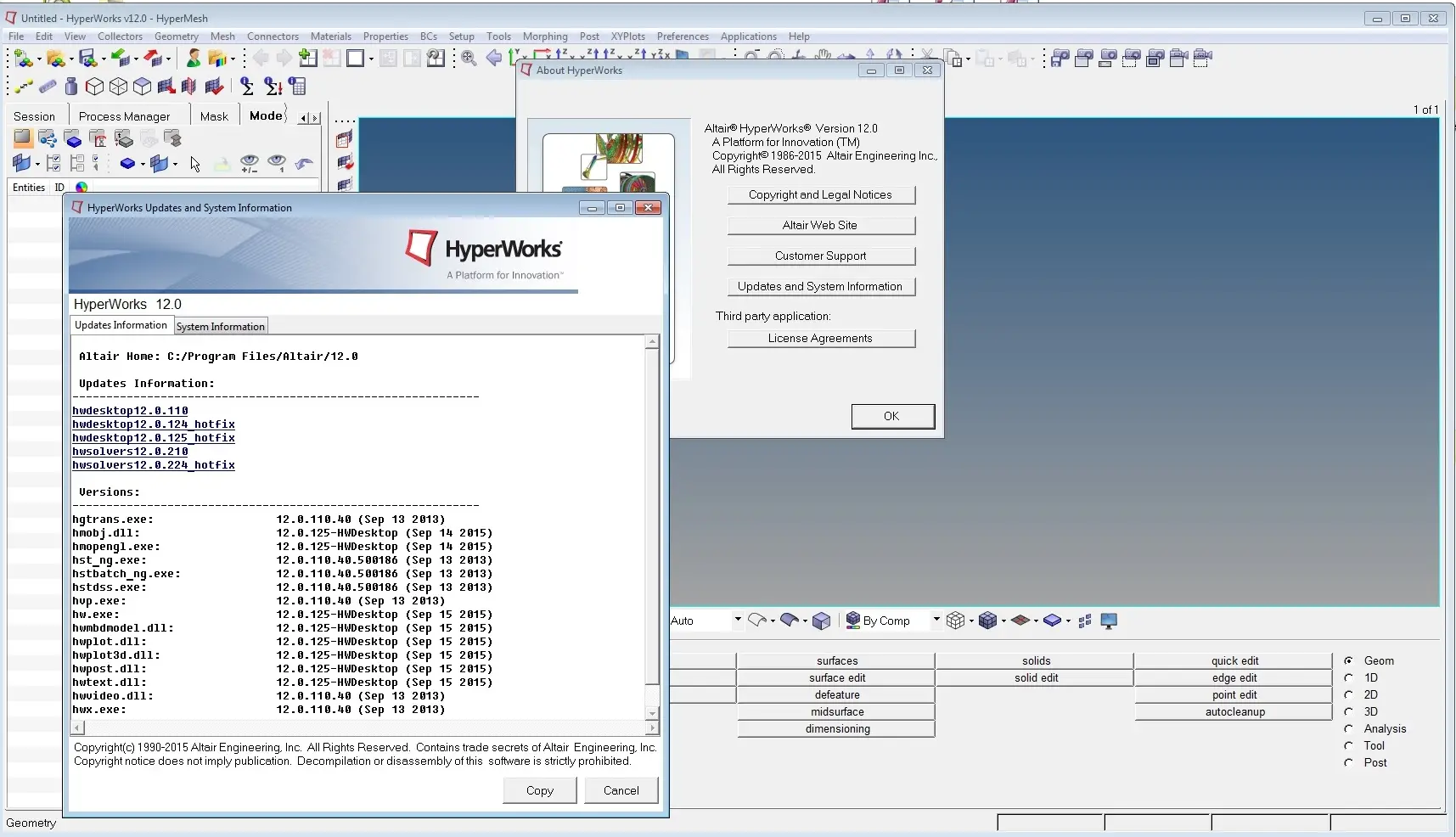Click the monitor icon in display toolbar
The height and width of the screenshot is (837, 1456).
click(1109, 621)
